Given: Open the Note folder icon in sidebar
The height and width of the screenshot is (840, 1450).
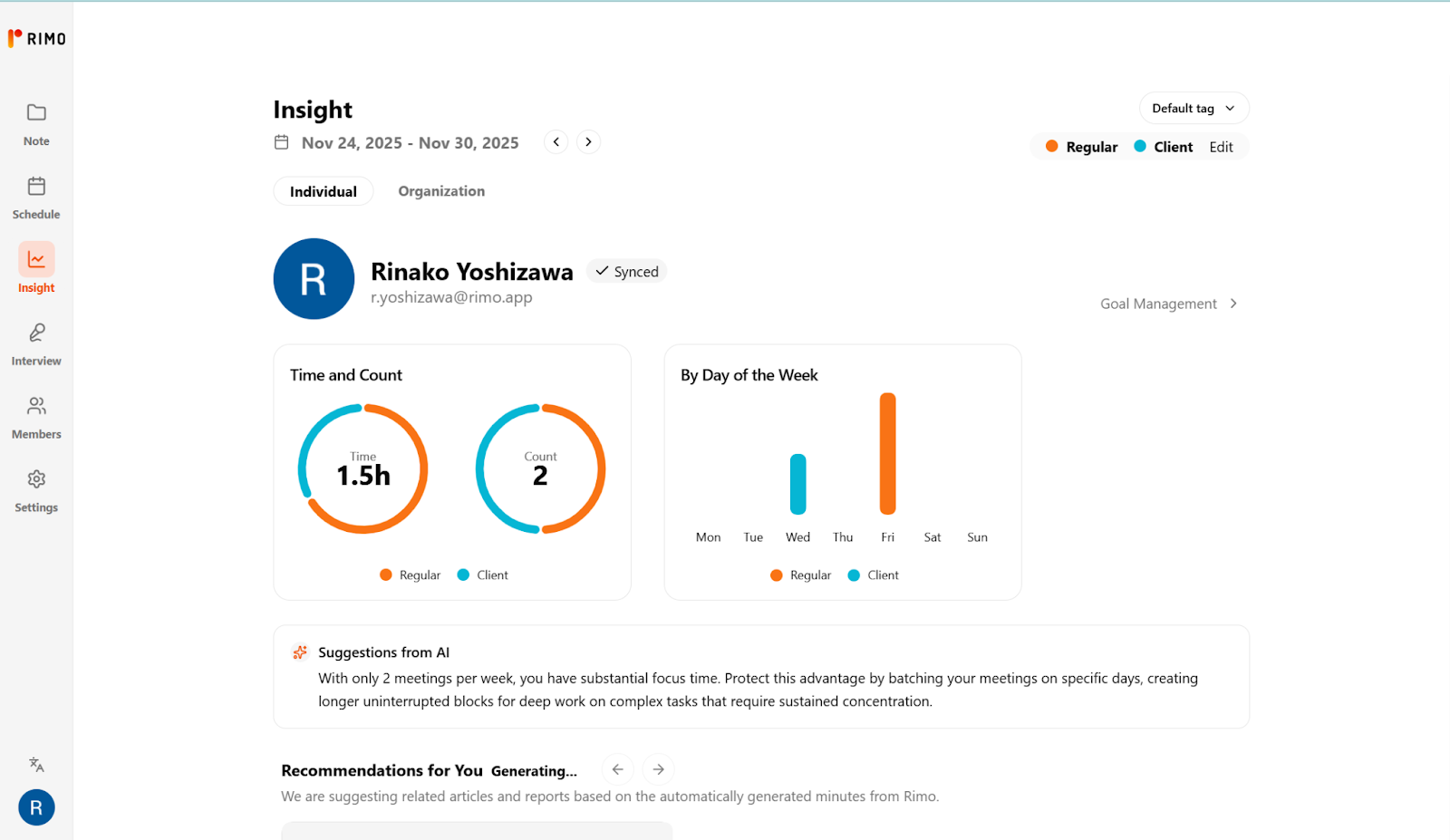Looking at the screenshot, I should (x=36, y=113).
